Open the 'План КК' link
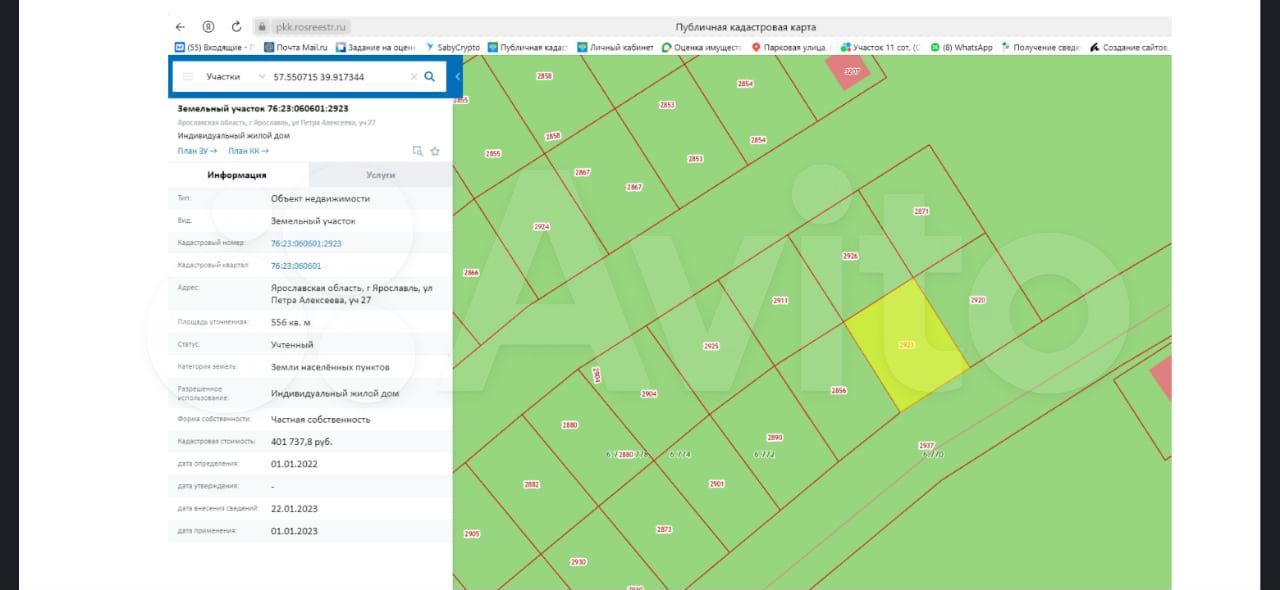Screen dimensions: 1280x590 click(248, 151)
